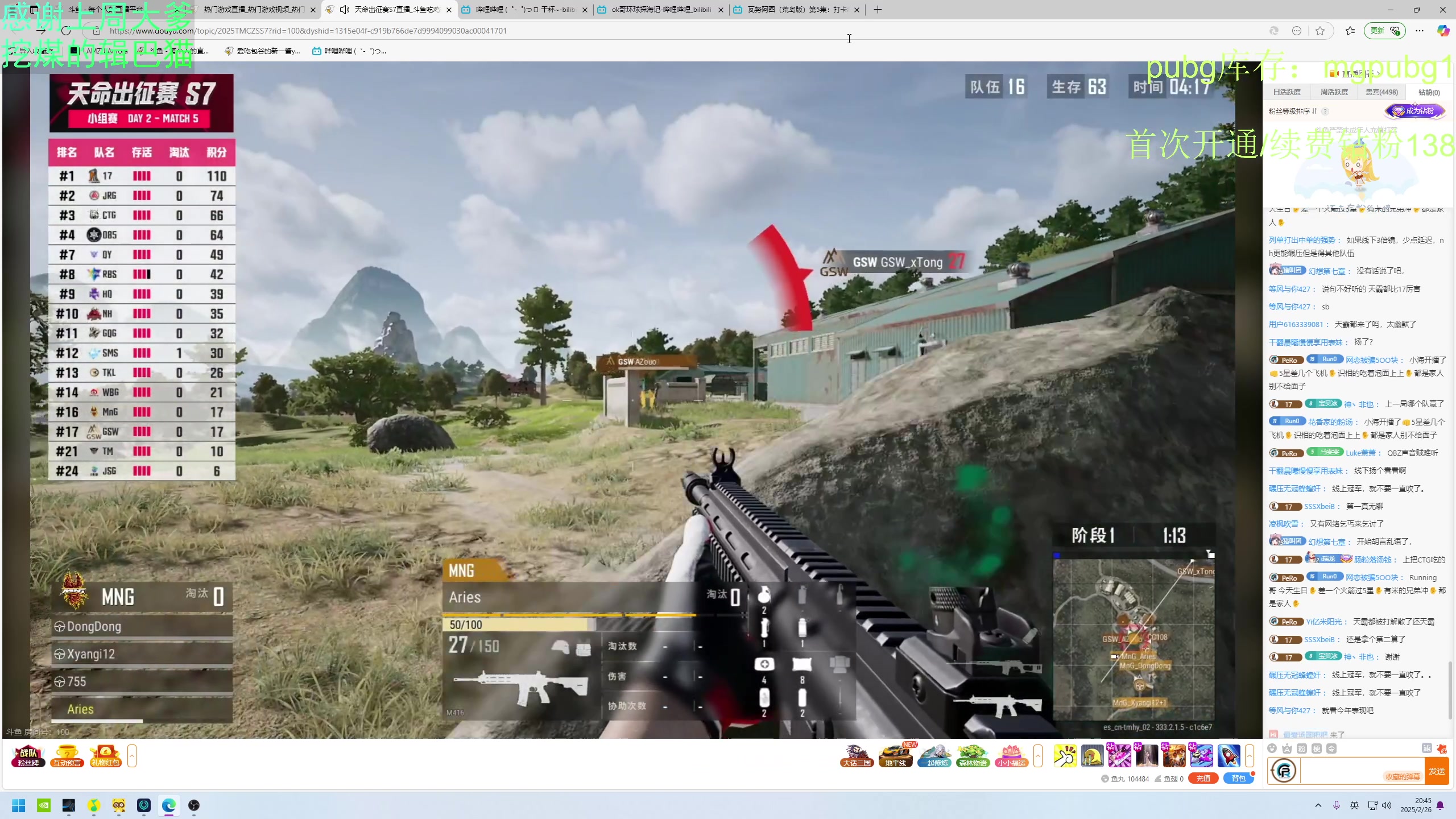
Task: Open the 地平线 game icon
Action: pos(895,756)
